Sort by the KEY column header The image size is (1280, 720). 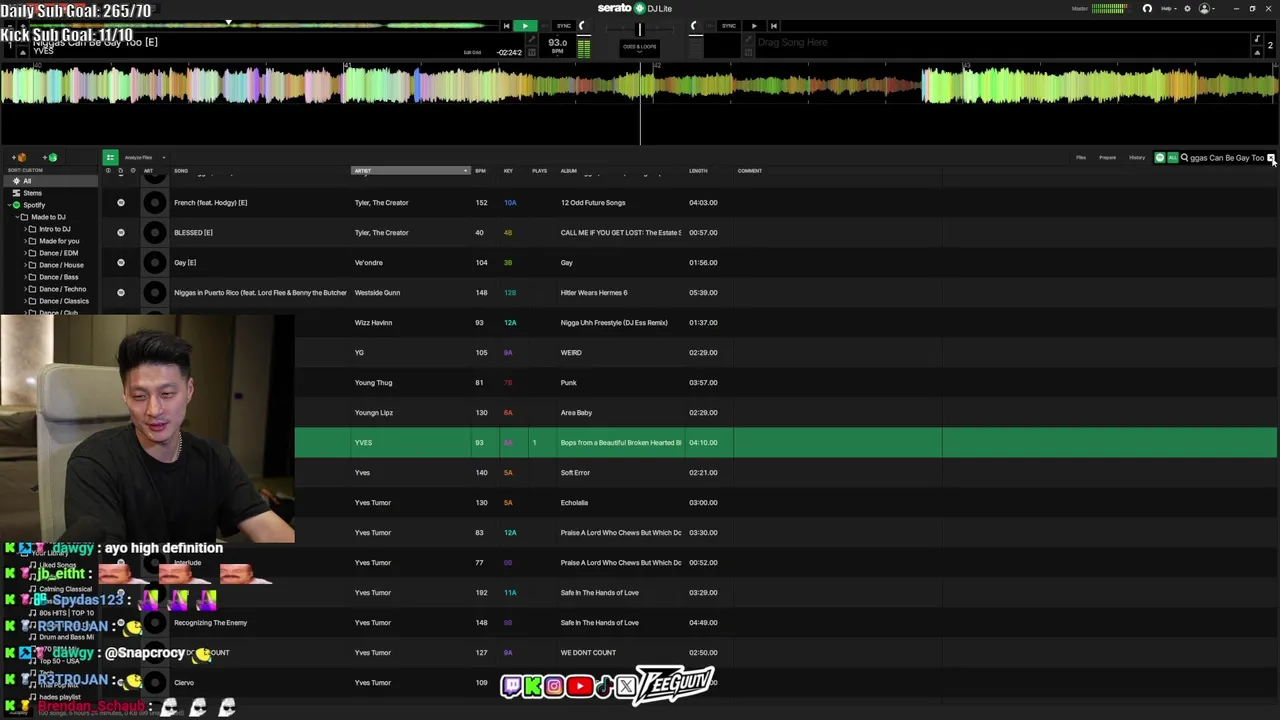pos(508,171)
